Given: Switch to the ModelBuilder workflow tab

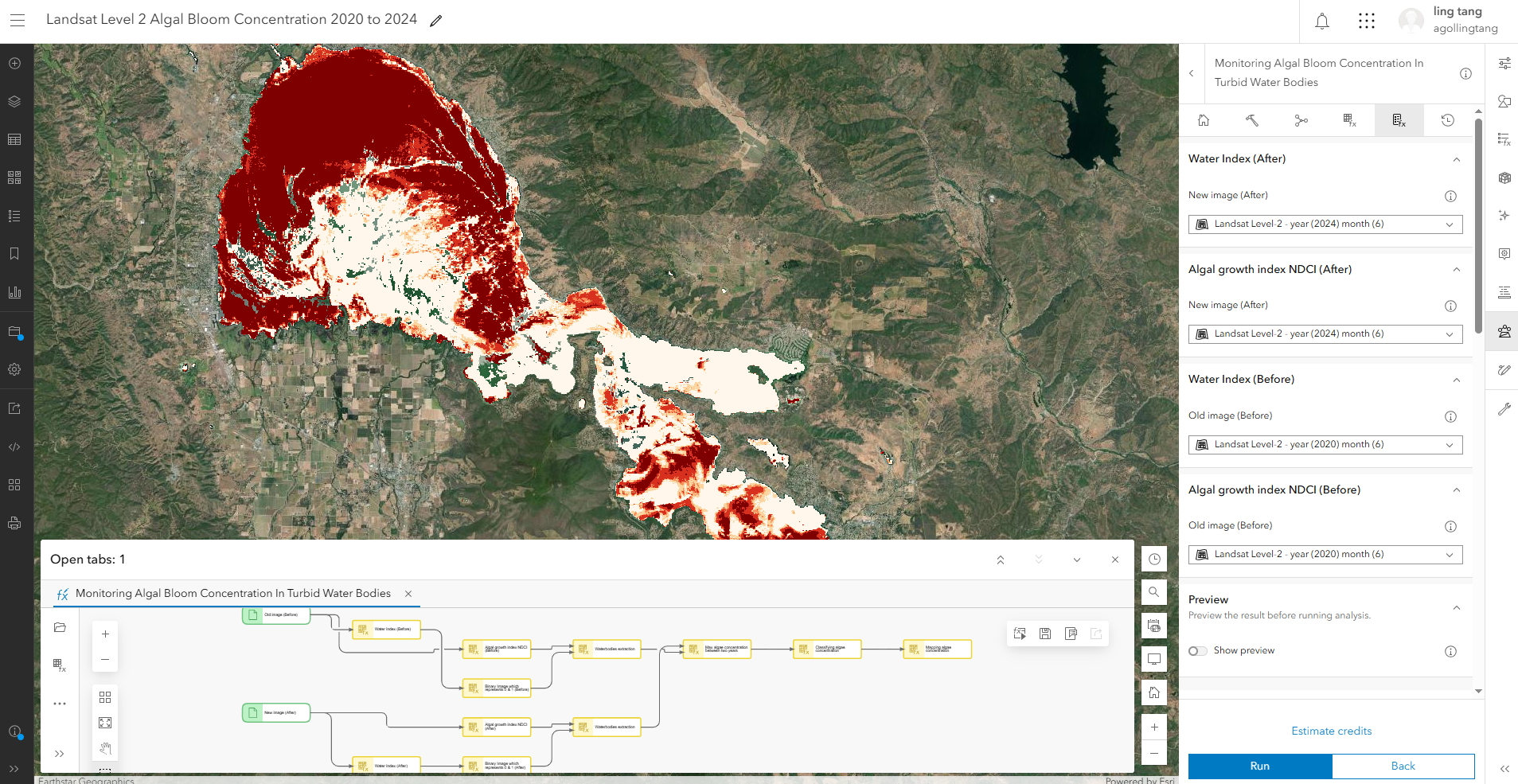Looking at the screenshot, I should click(1301, 120).
